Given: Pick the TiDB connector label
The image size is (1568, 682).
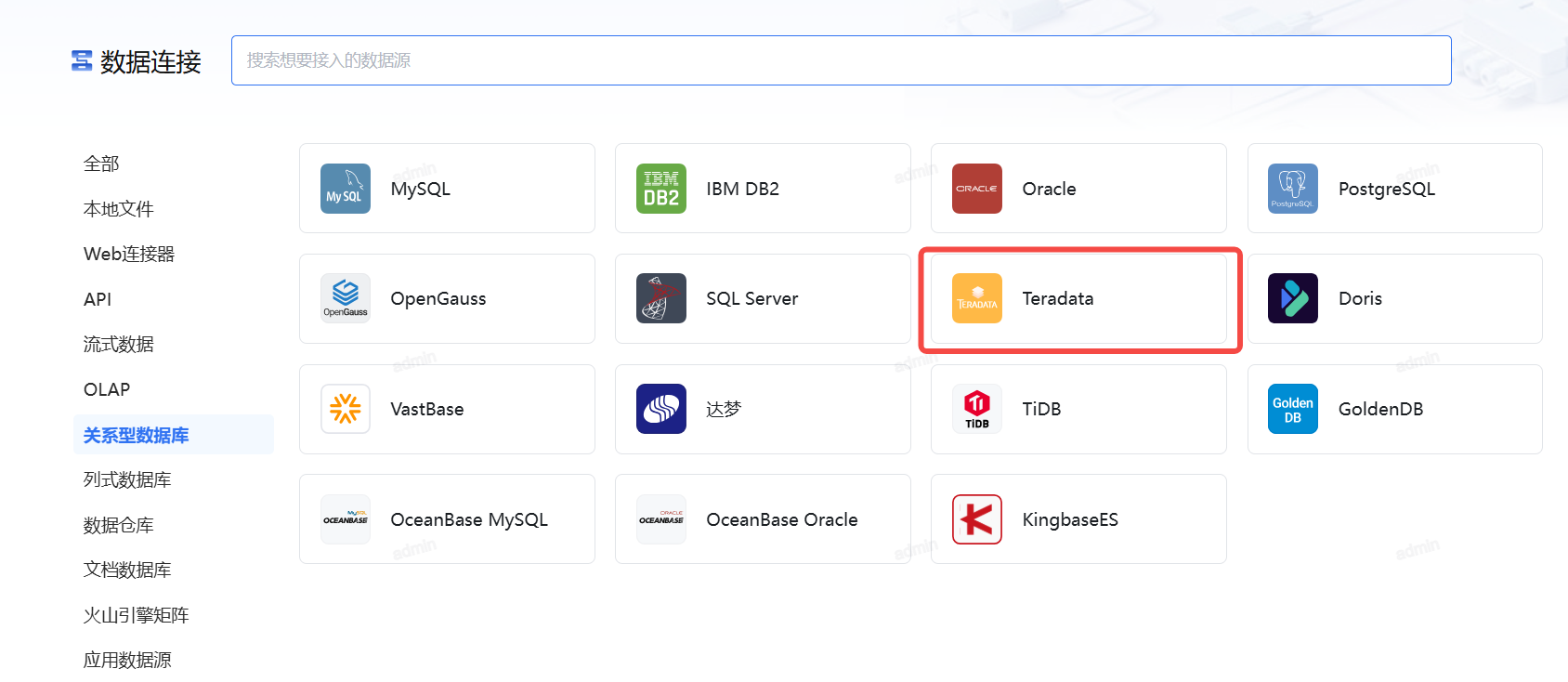Looking at the screenshot, I should (x=1042, y=409).
